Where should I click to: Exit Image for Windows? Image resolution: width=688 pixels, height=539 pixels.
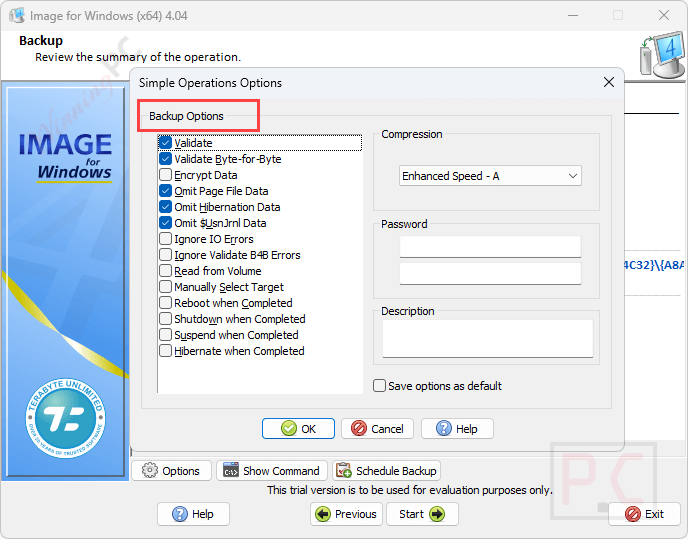(x=644, y=514)
